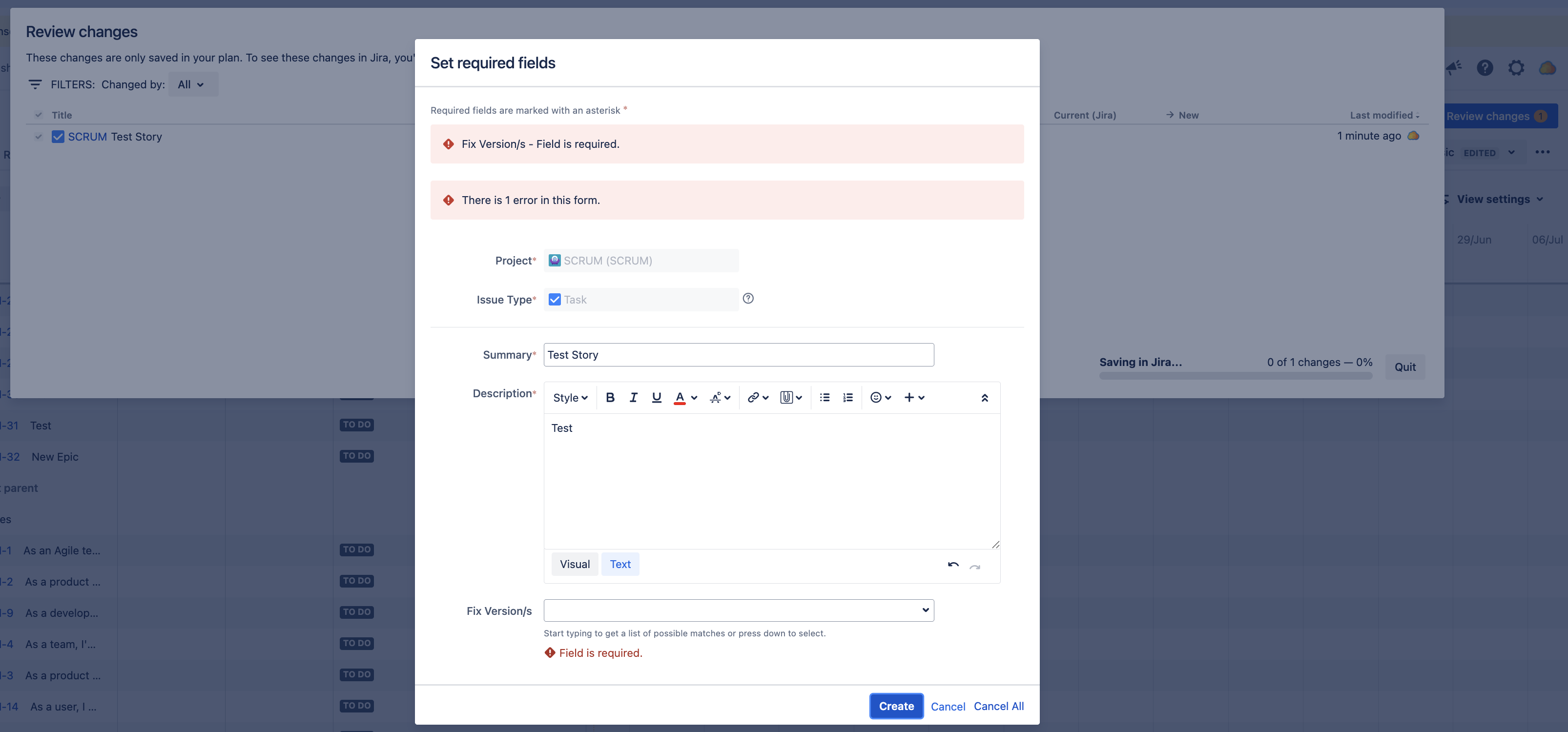Insert a bullet list in description

click(x=824, y=397)
